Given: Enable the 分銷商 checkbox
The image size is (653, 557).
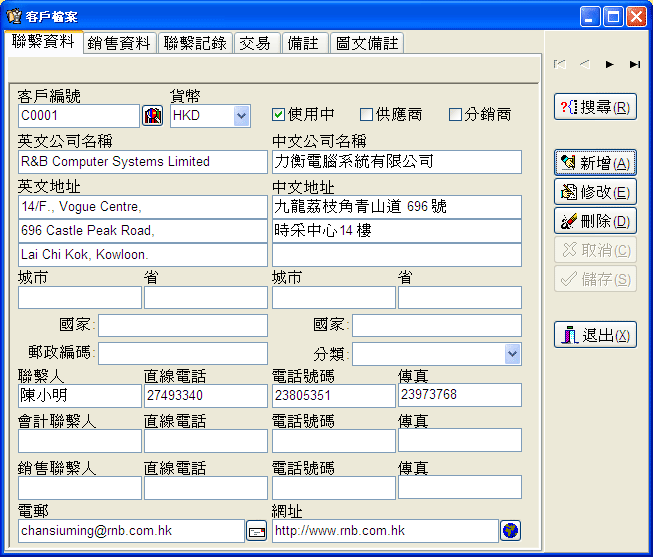Looking at the screenshot, I should point(455,115).
